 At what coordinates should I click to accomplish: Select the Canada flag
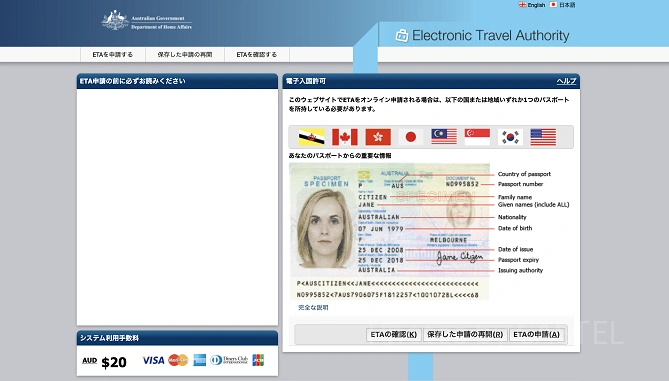345,137
